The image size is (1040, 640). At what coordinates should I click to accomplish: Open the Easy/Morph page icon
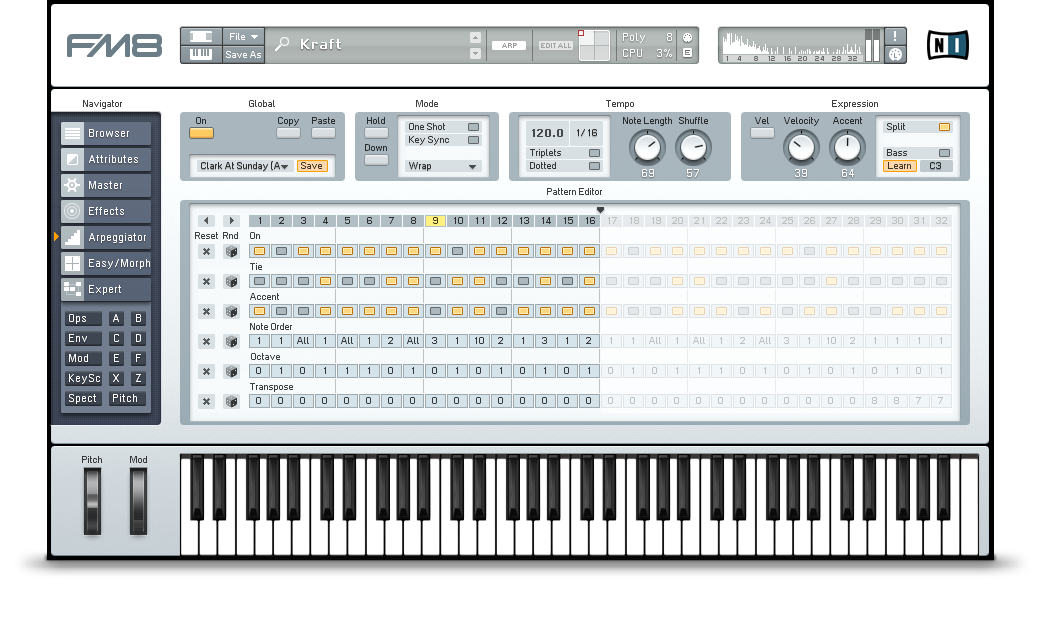pyautogui.click(x=72, y=263)
